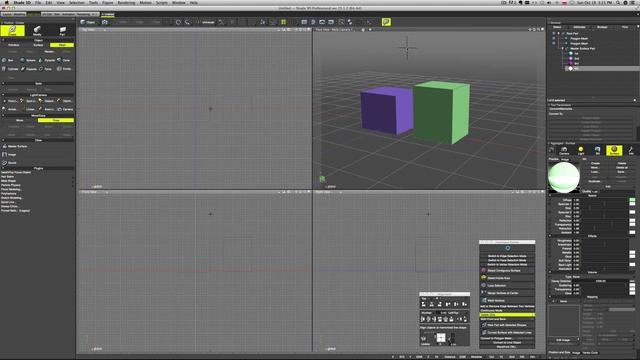Create a Capsule primitive
The width and height of the screenshot is (640, 360).
point(28,69)
